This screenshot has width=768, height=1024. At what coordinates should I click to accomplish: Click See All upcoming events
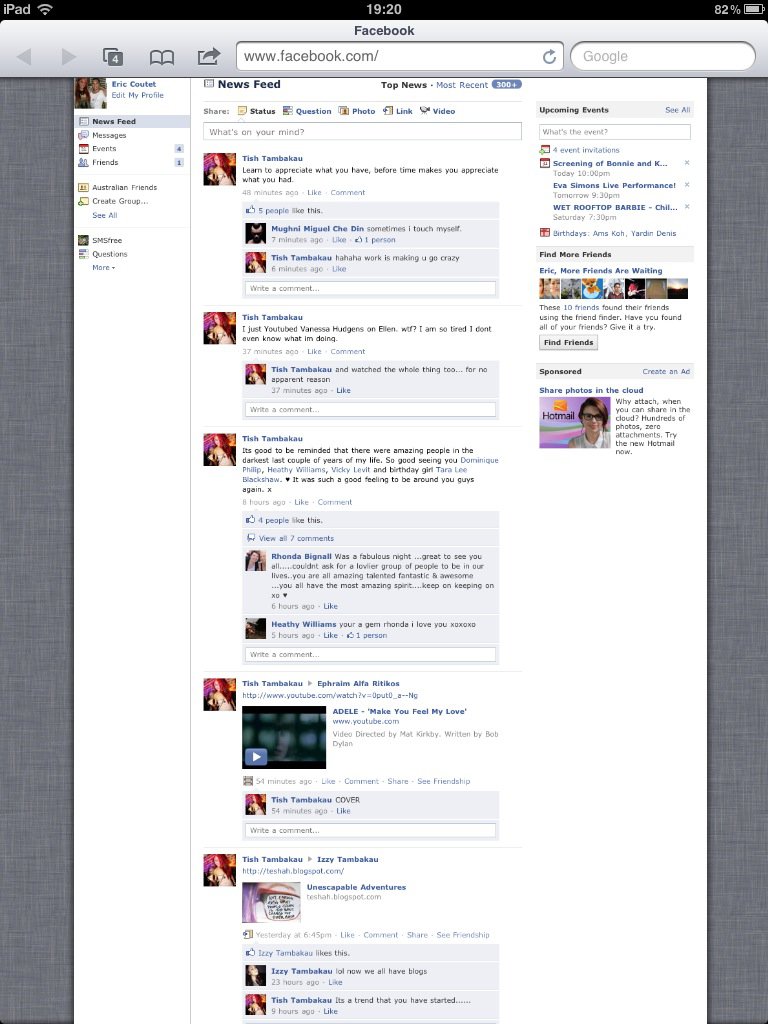[677, 110]
